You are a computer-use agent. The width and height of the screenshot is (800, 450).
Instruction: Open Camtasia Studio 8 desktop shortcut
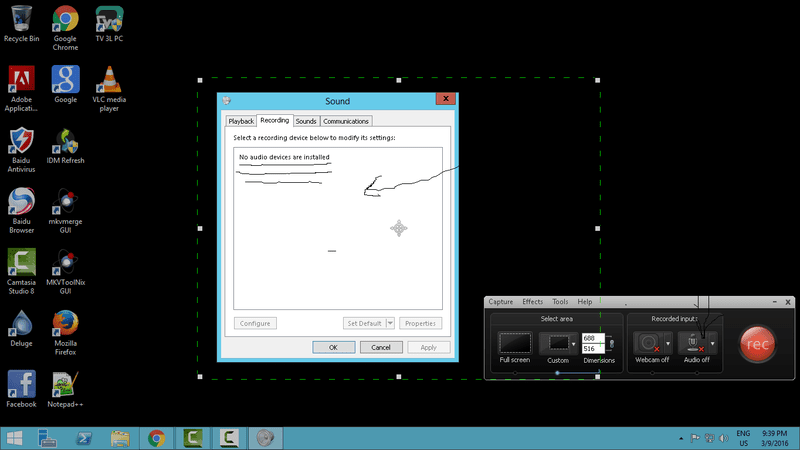coord(22,268)
